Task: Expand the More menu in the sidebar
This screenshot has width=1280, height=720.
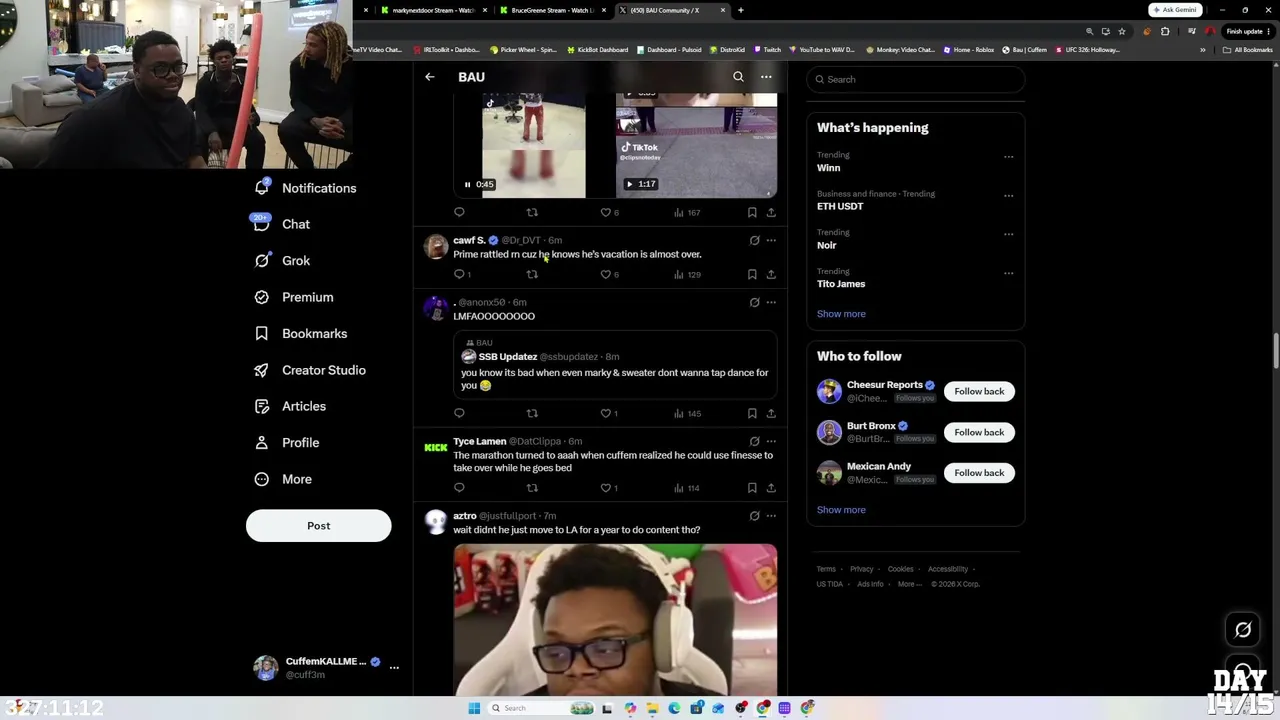Action: pyautogui.click(x=283, y=479)
